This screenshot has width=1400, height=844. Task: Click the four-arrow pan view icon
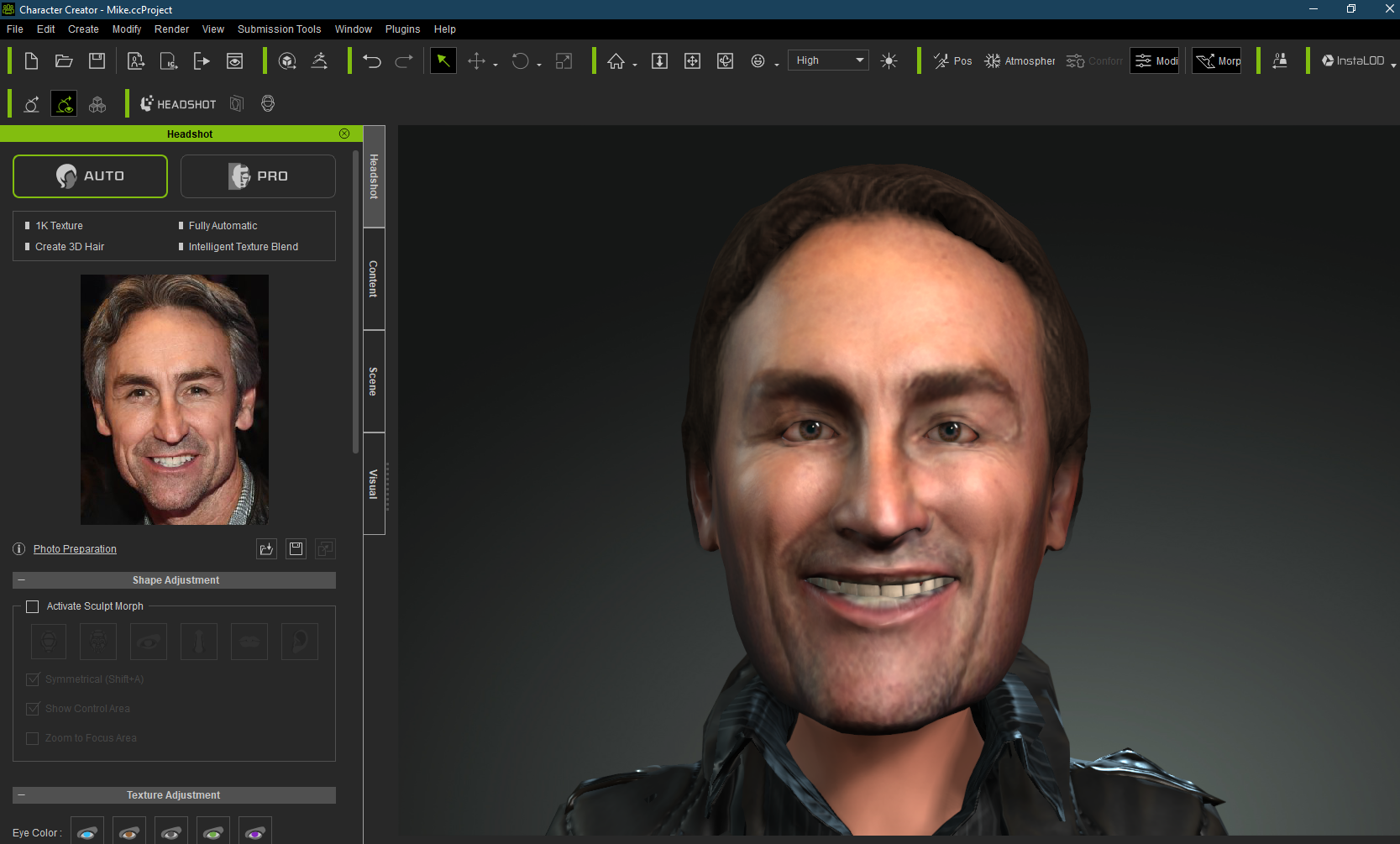[693, 61]
